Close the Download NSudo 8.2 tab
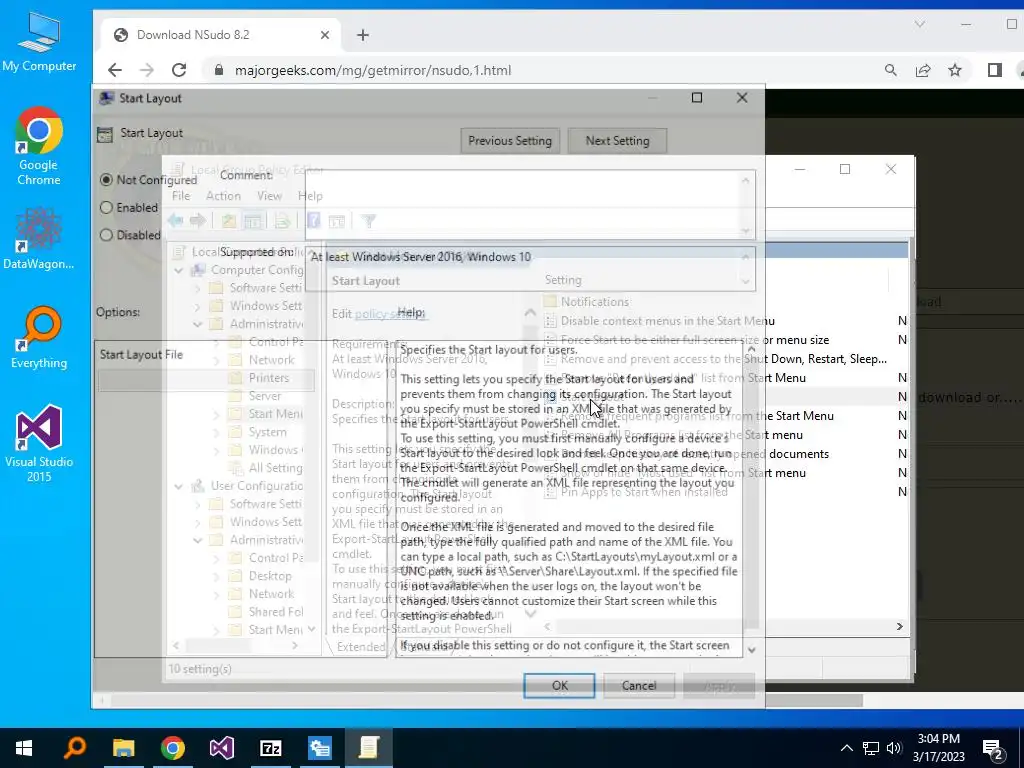This screenshot has width=1024, height=768. coord(325,35)
